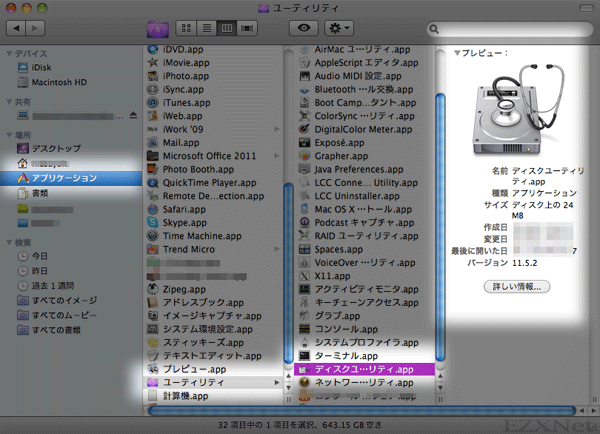Eject the shared computer
Screen dimensions: 600x434
(x=133, y=115)
